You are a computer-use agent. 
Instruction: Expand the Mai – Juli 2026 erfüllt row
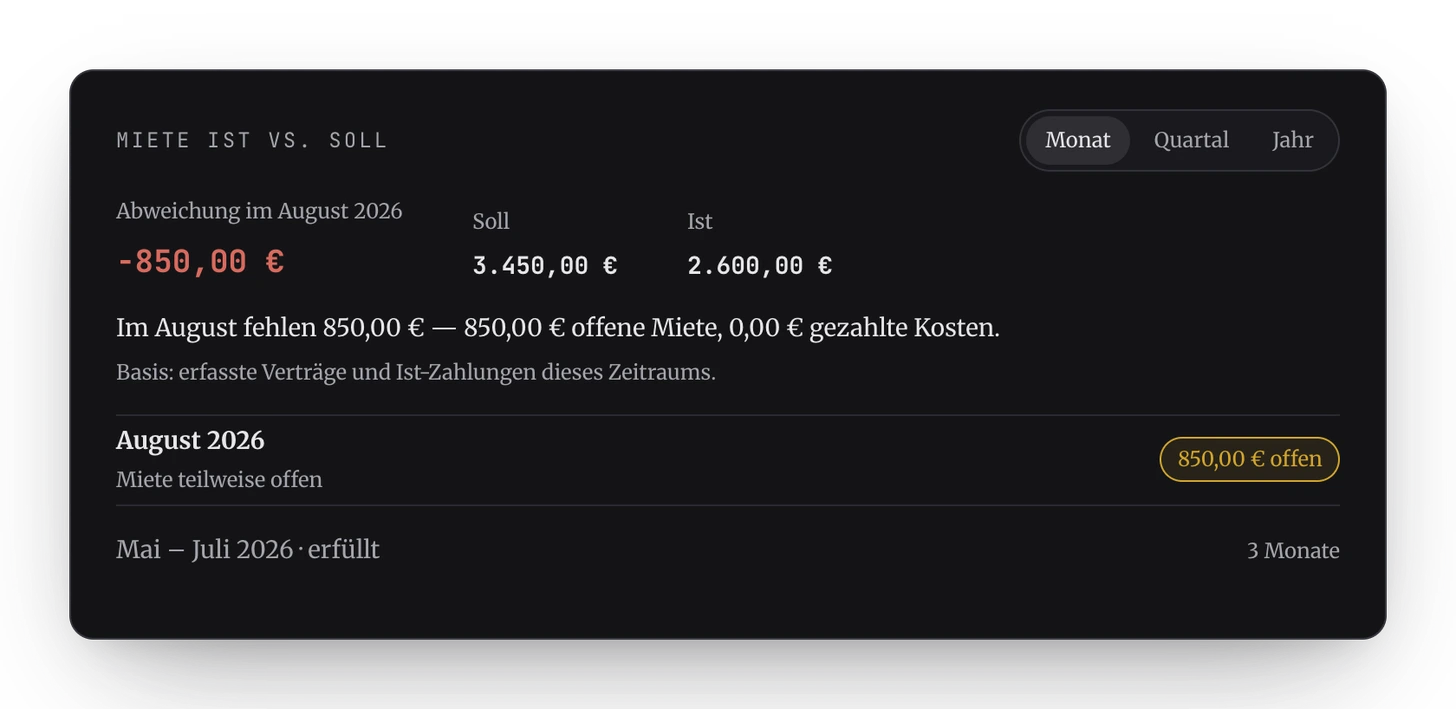tap(728, 550)
